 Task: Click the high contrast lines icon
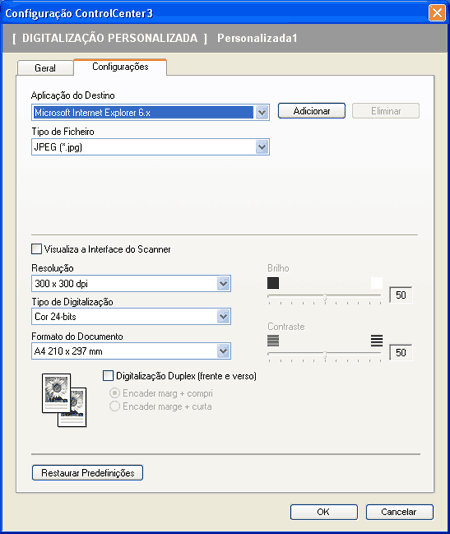[376, 341]
